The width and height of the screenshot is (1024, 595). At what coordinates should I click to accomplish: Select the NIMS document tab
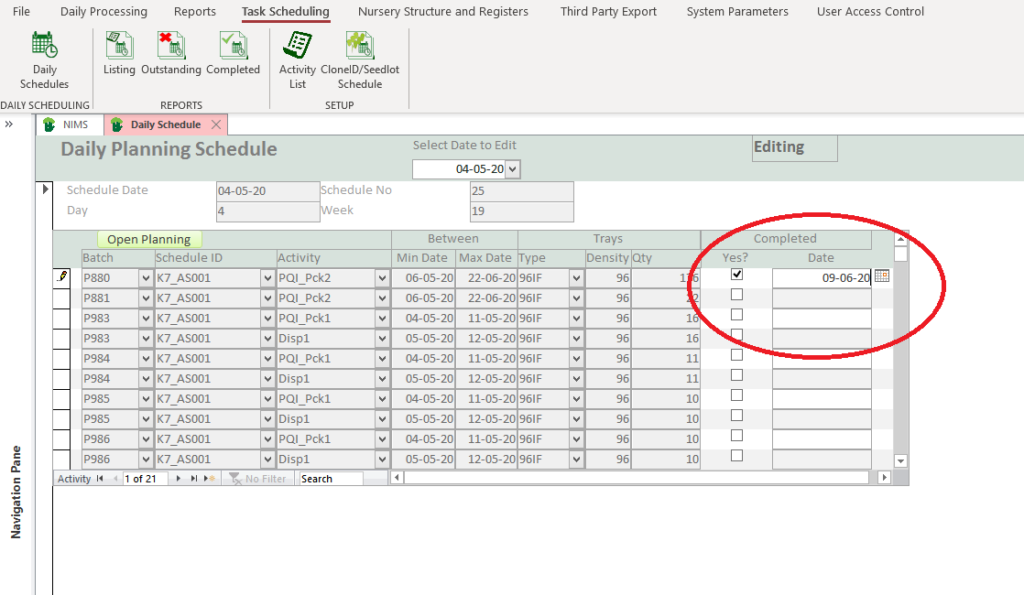(70, 125)
